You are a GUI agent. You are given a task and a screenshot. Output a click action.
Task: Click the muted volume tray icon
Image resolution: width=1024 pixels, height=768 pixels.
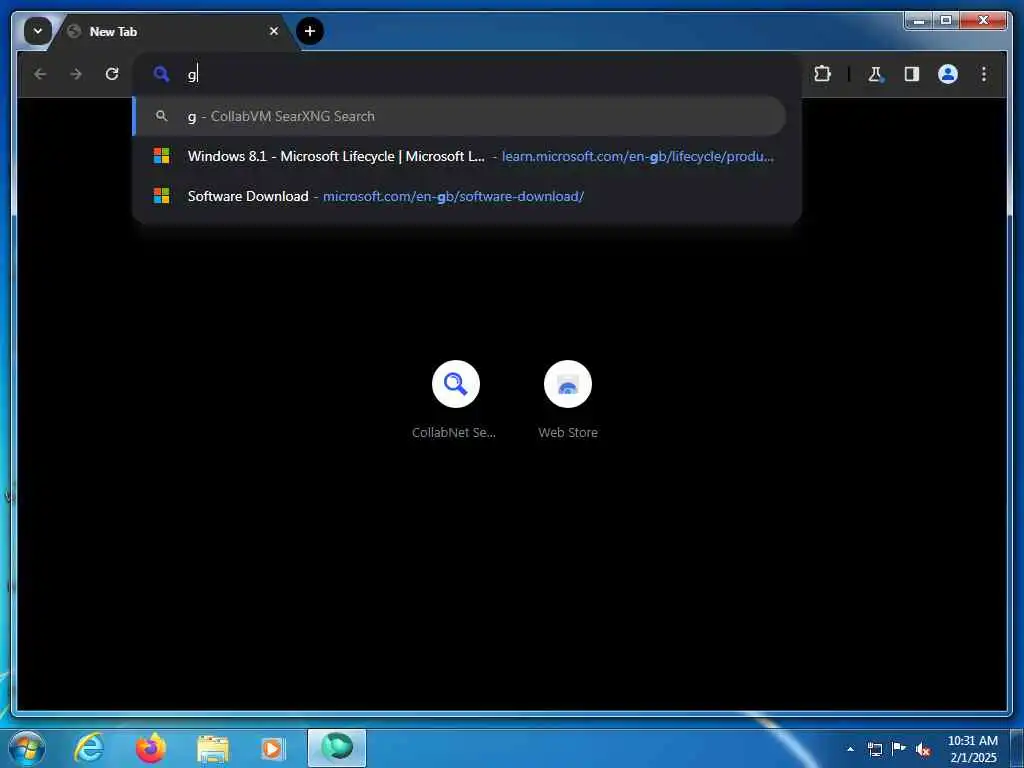[x=923, y=749]
